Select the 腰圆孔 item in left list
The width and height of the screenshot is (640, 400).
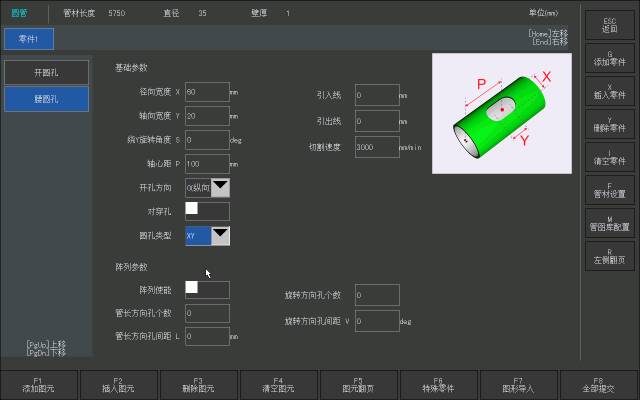(x=46, y=99)
